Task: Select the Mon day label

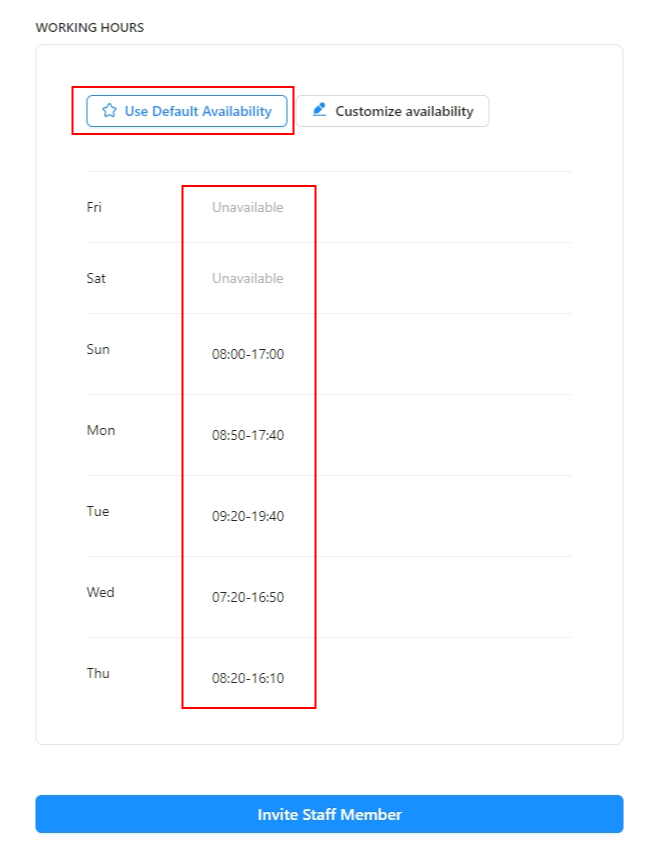Action: (101, 430)
